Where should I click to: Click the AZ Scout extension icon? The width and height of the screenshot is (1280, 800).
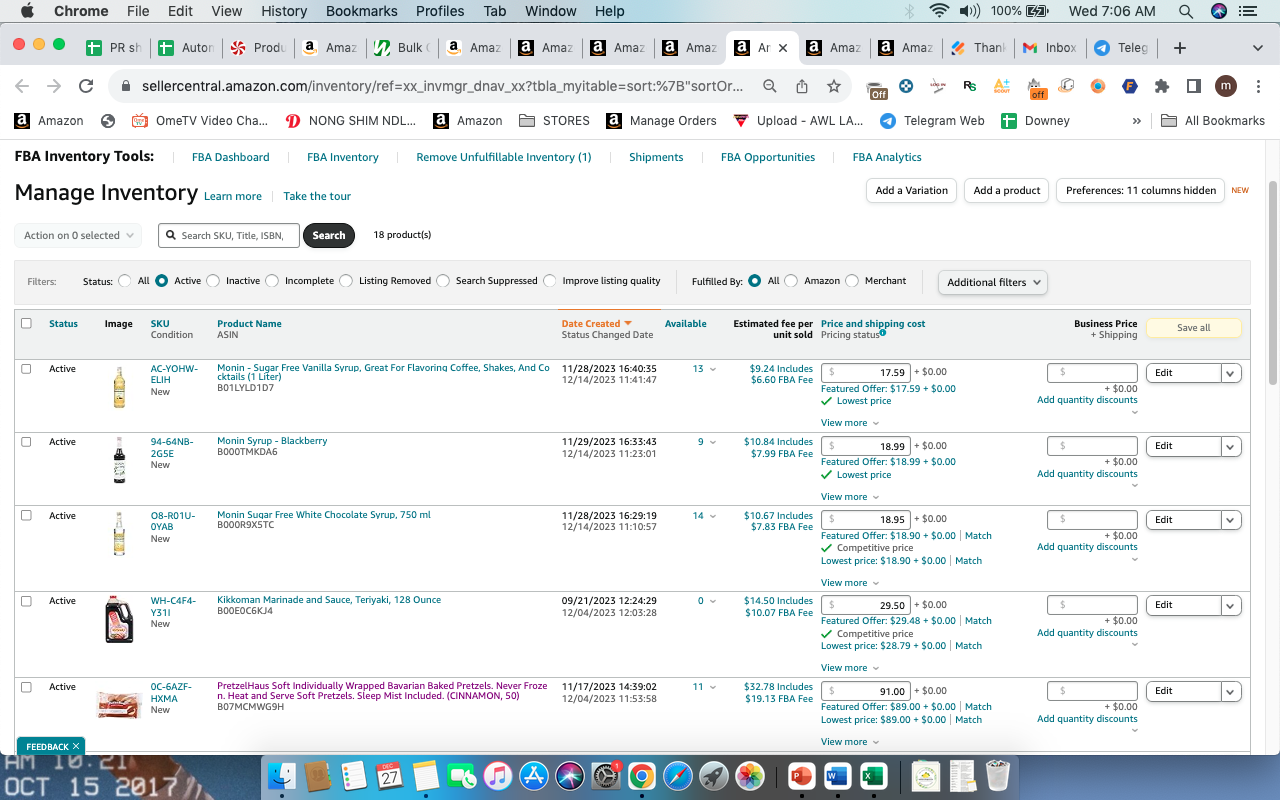click(1002, 87)
